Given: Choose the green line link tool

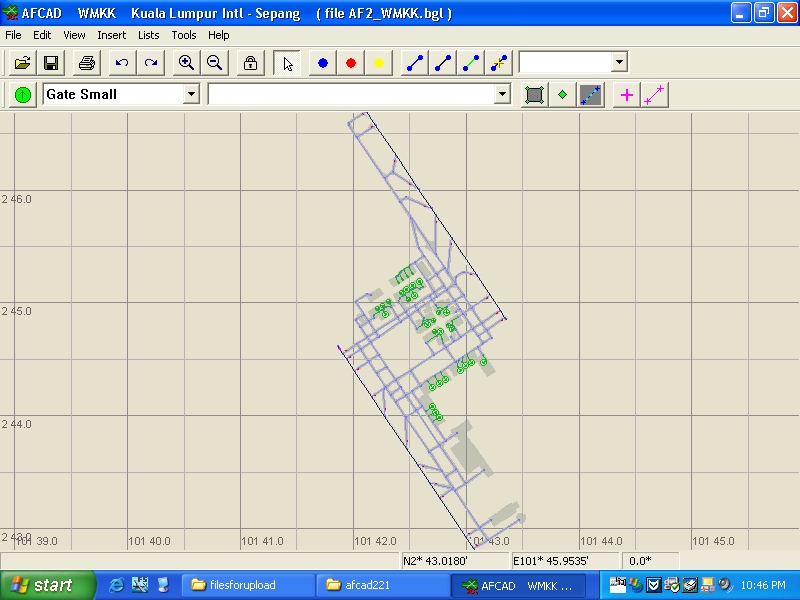Looking at the screenshot, I should coord(471,63).
